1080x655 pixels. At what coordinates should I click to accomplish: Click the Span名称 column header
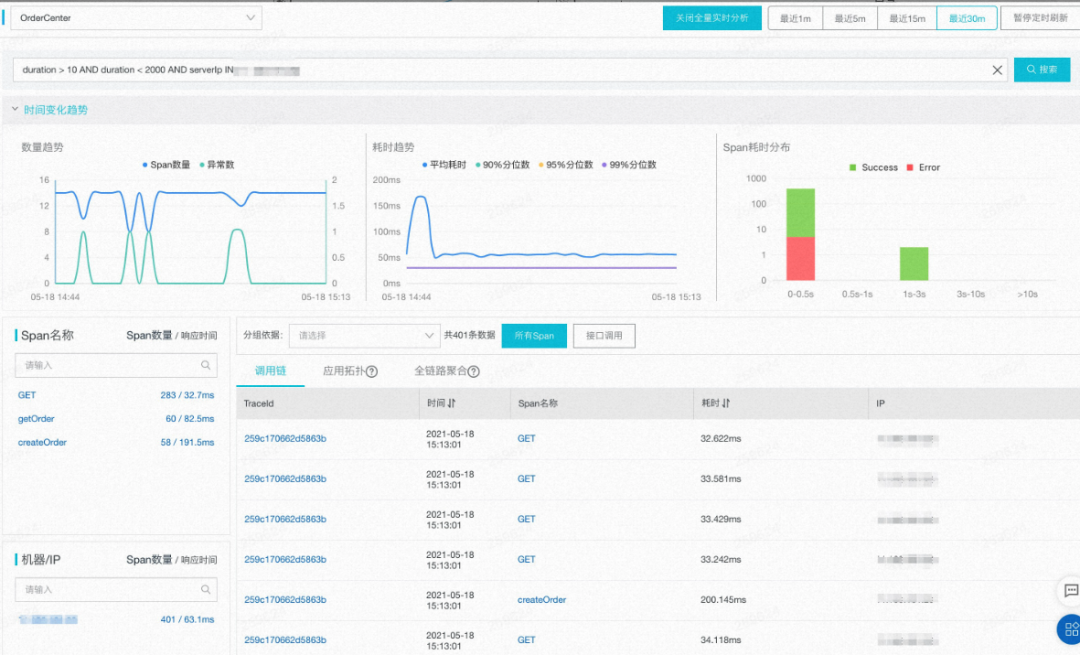pyautogui.click(x=538, y=404)
